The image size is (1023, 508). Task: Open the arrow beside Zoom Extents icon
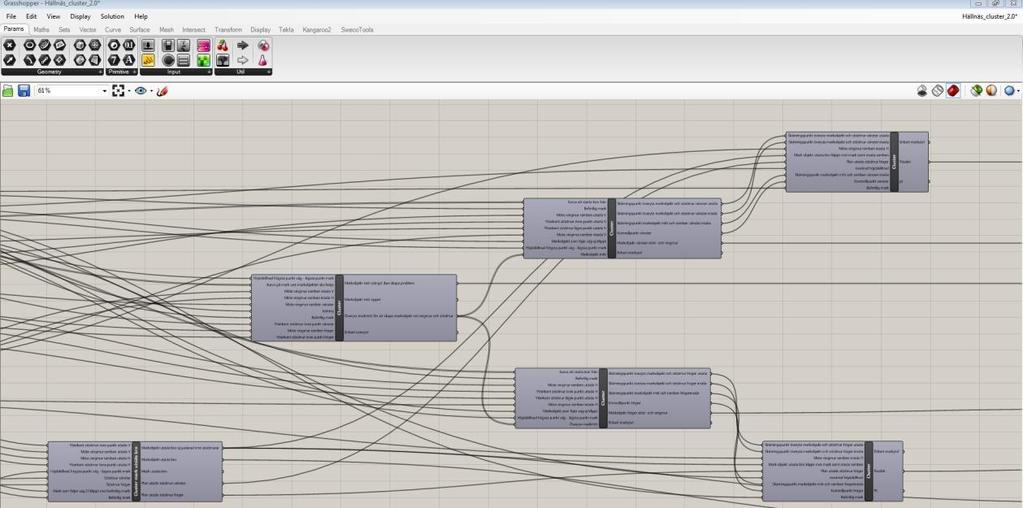(129, 91)
